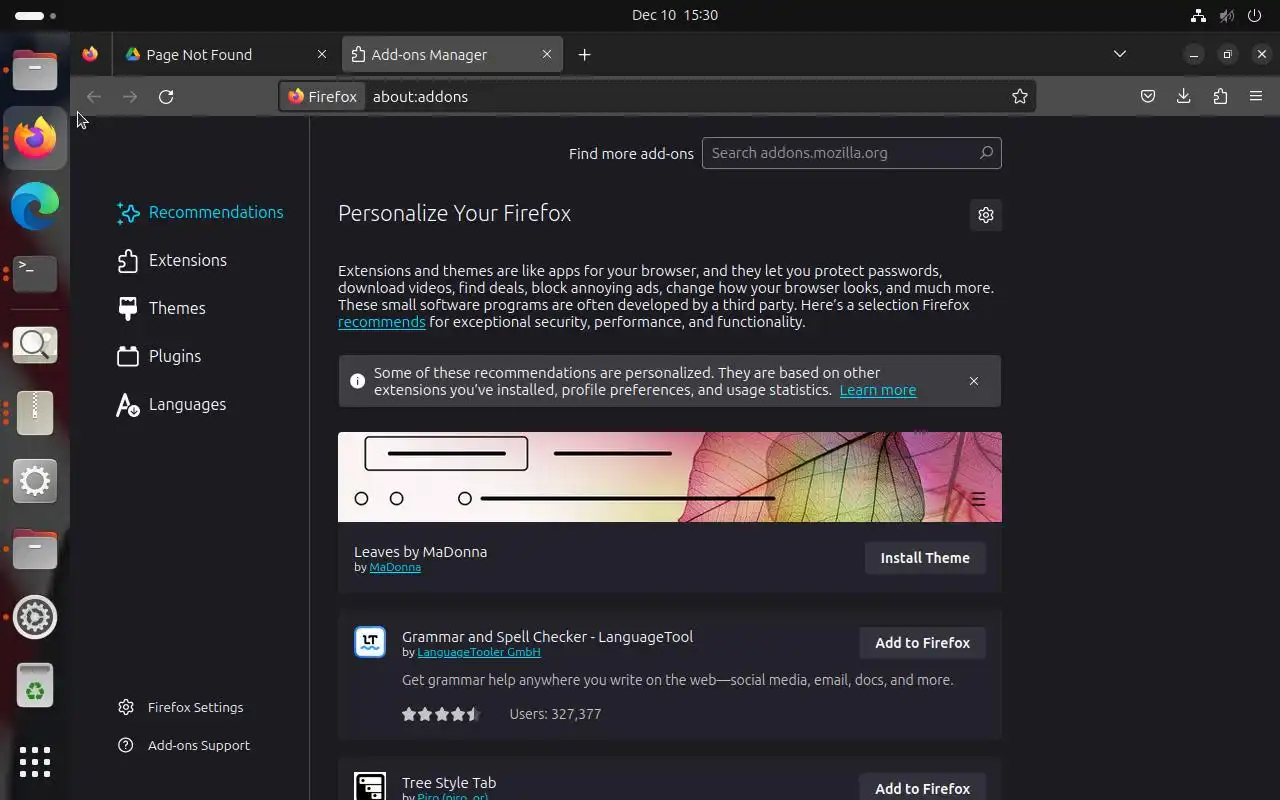Open the Recommendations category
Image resolution: width=1280 pixels, height=800 pixels.
200,212
